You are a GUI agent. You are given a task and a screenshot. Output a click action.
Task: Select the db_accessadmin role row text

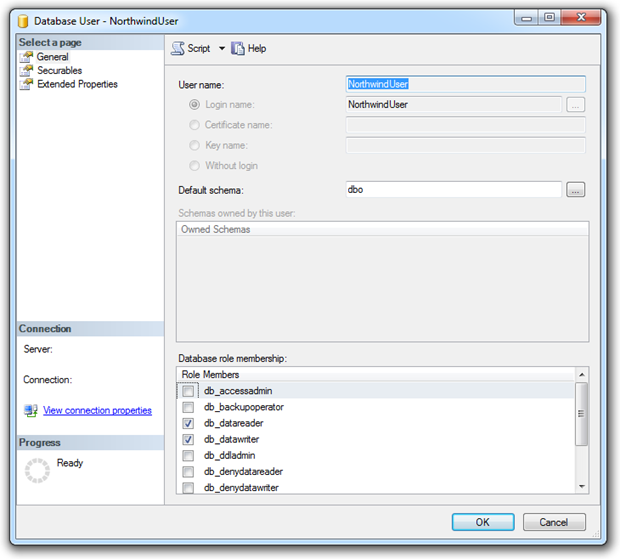(238, 391)
